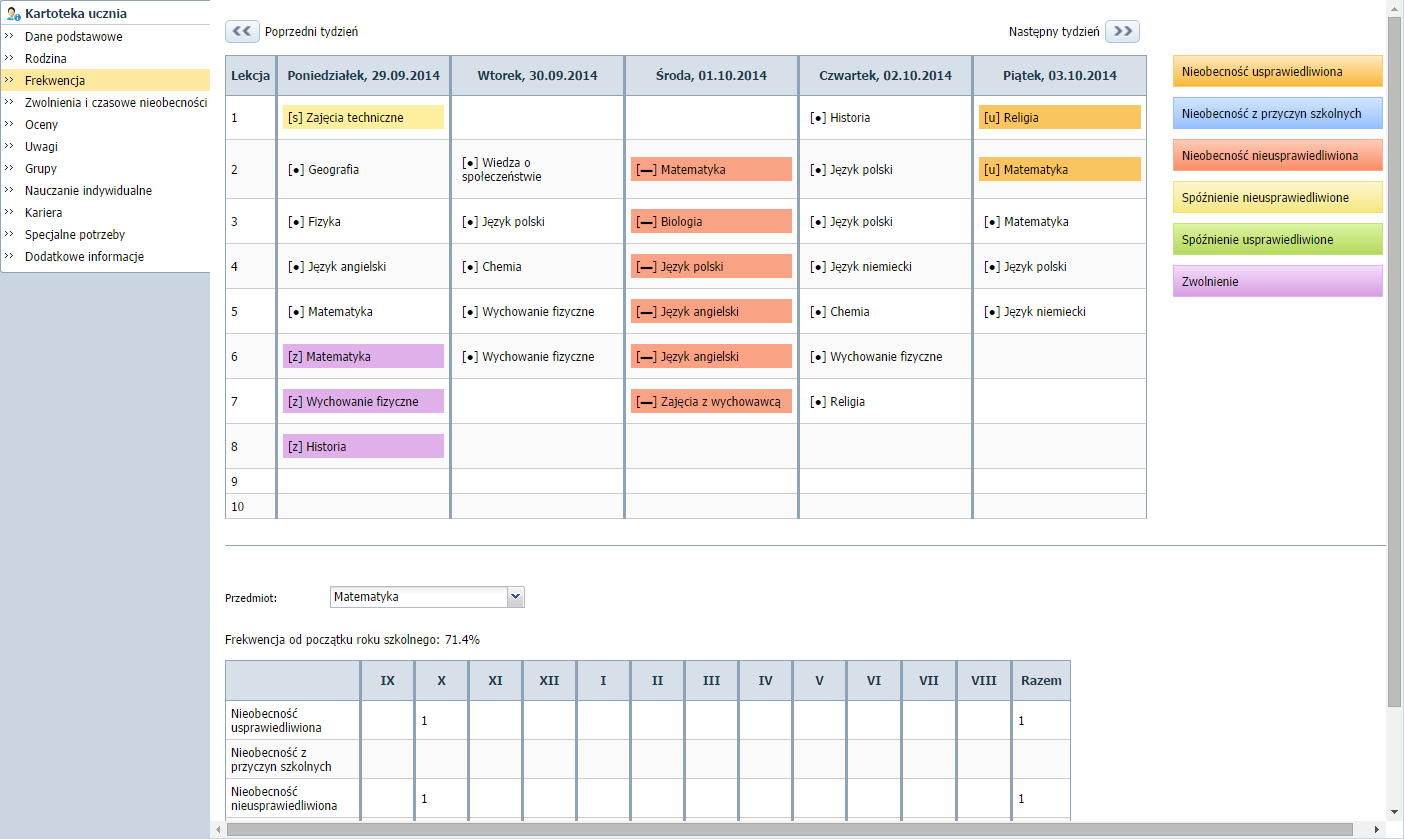The height and width of the screenshot is (839, 1404).
Task: Click Następny tydzień link text
Action: pyautogui.click(x=1054, y=32)
